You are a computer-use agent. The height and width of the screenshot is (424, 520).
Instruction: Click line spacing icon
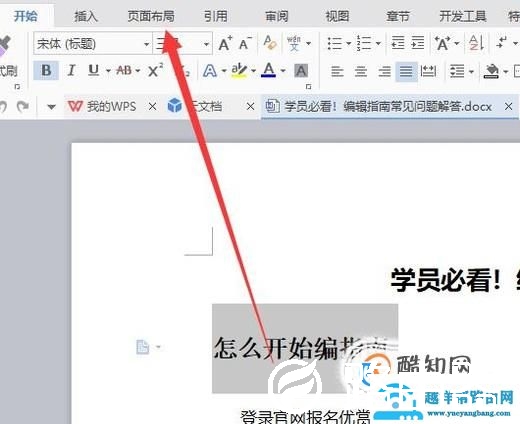(457, 71)
